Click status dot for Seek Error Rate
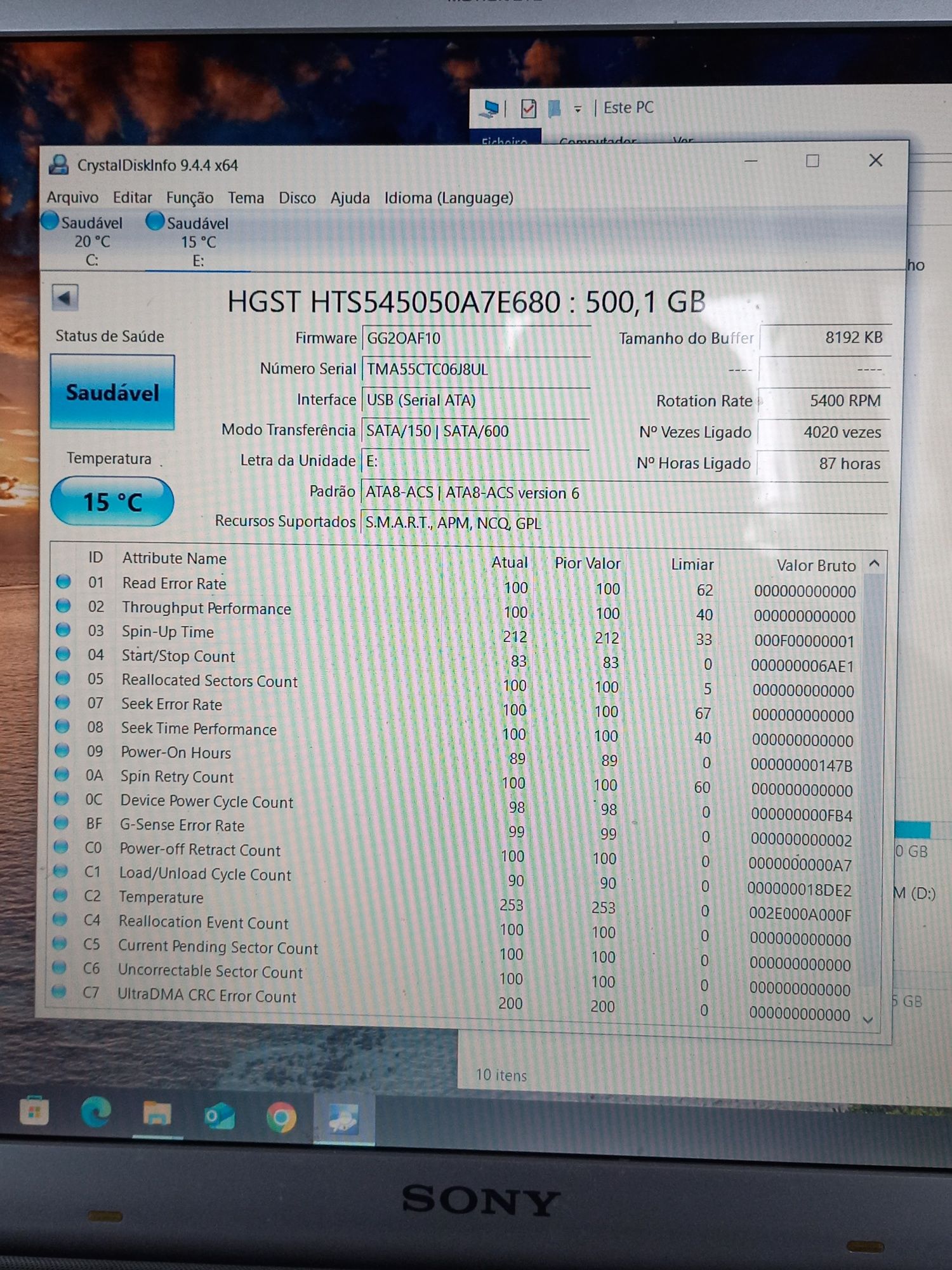Viewport: 952px width, 1270px height. [x=62, y=702]
